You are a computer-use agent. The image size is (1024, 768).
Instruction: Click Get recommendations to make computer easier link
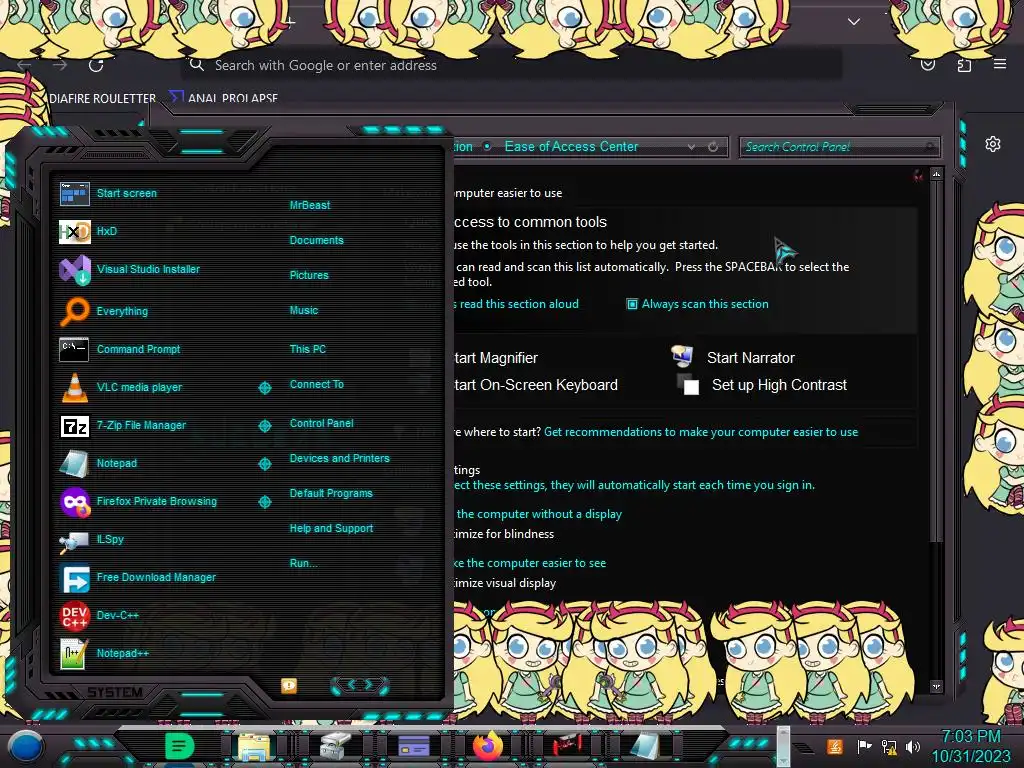(701, 432)
